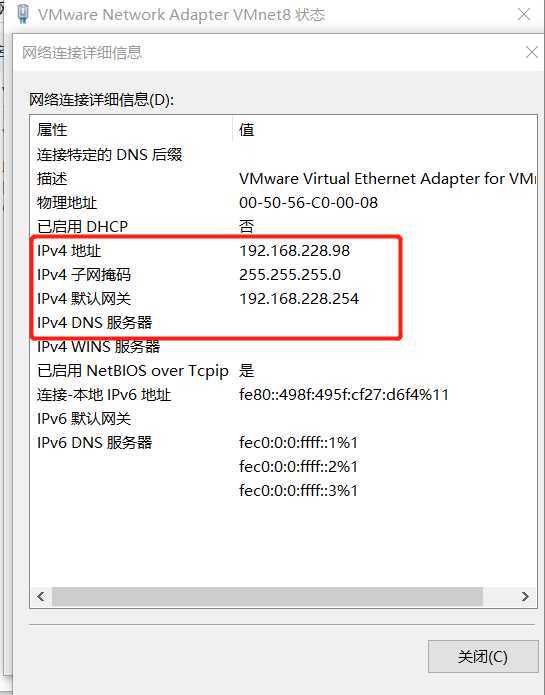The height and width of the screenshot is (695, 545).
Task: Select the 已启用 DHCP row
Action: pyautogui.click(x=284, y=227)
